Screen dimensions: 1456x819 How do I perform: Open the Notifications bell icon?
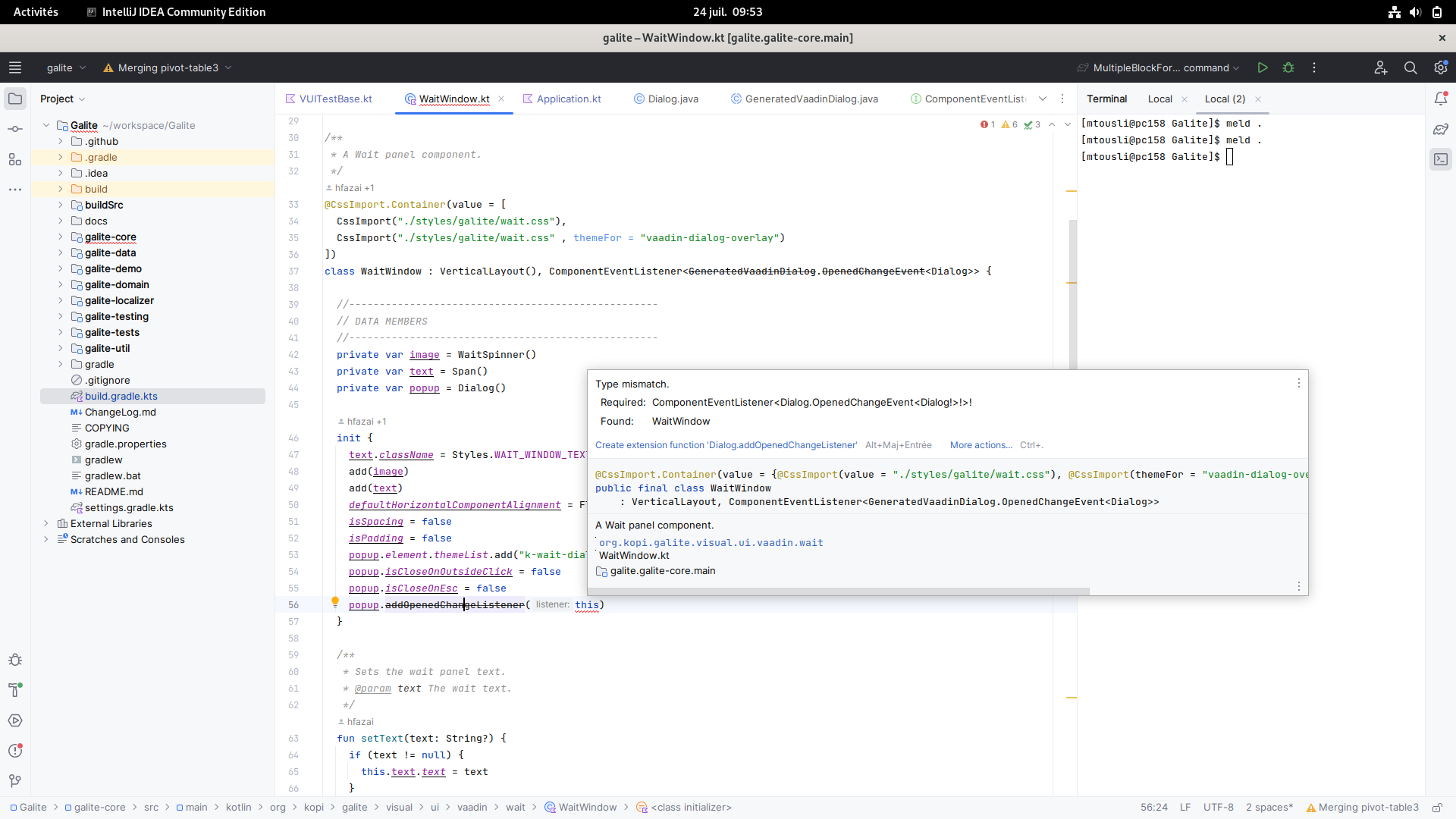coord(1441,99)
